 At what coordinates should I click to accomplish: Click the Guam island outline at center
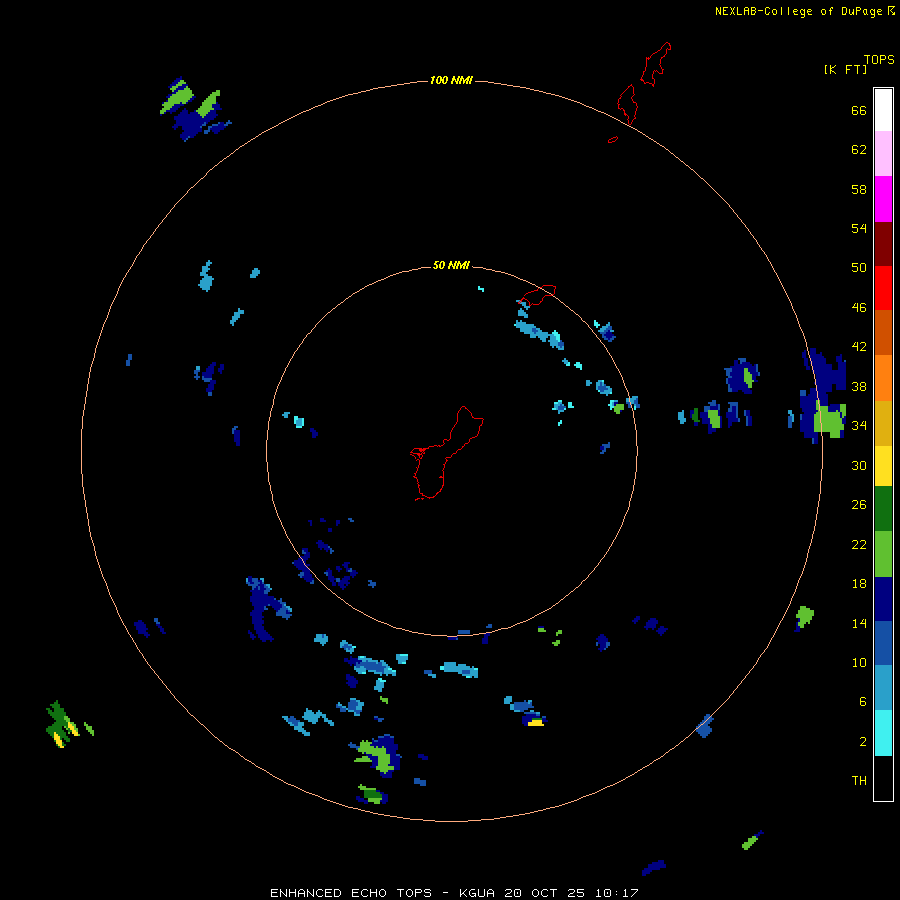446,453
